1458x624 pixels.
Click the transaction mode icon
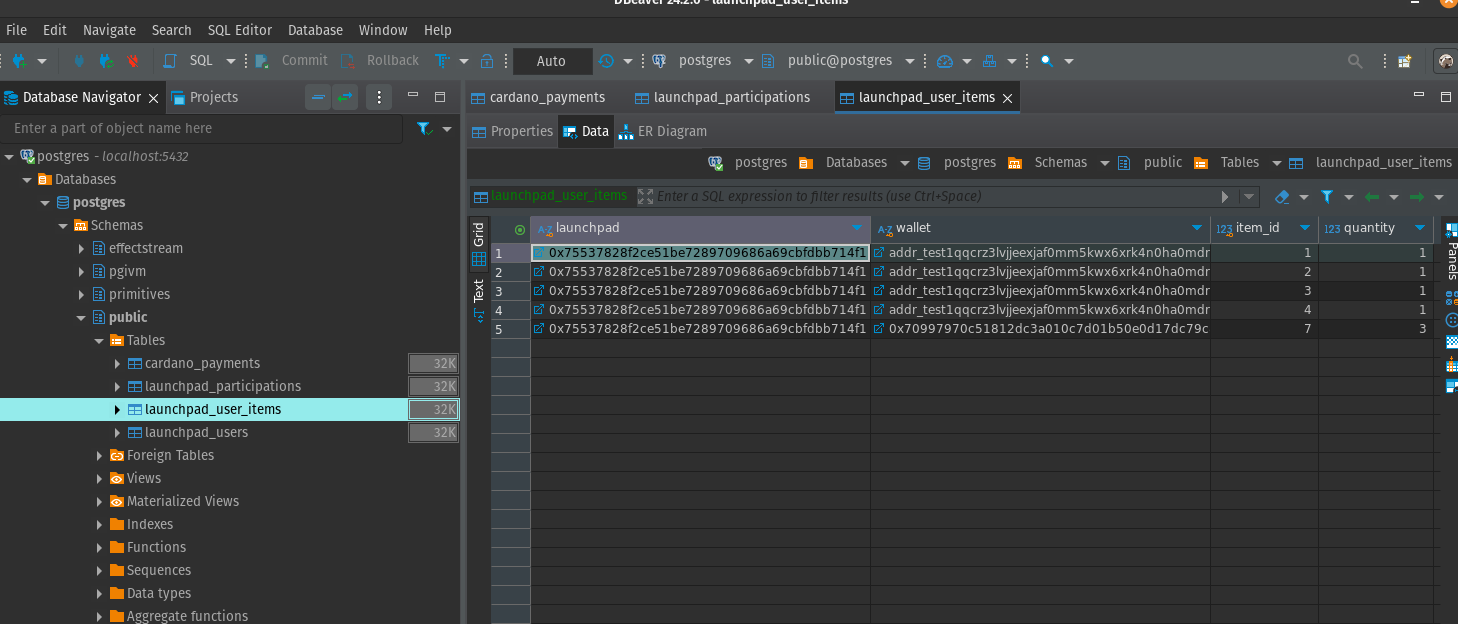(441, 61)
